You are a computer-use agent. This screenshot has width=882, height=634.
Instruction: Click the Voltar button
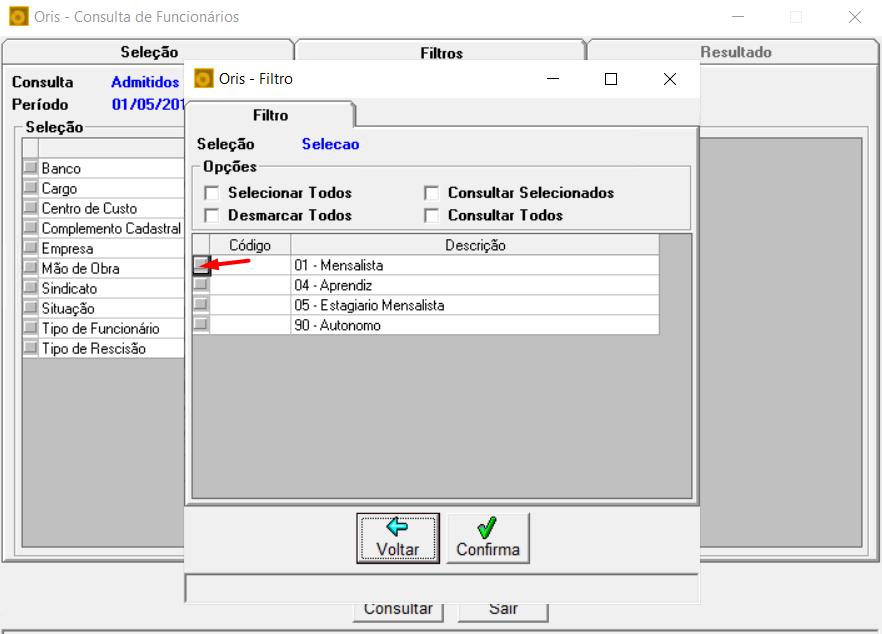(398, 538)
